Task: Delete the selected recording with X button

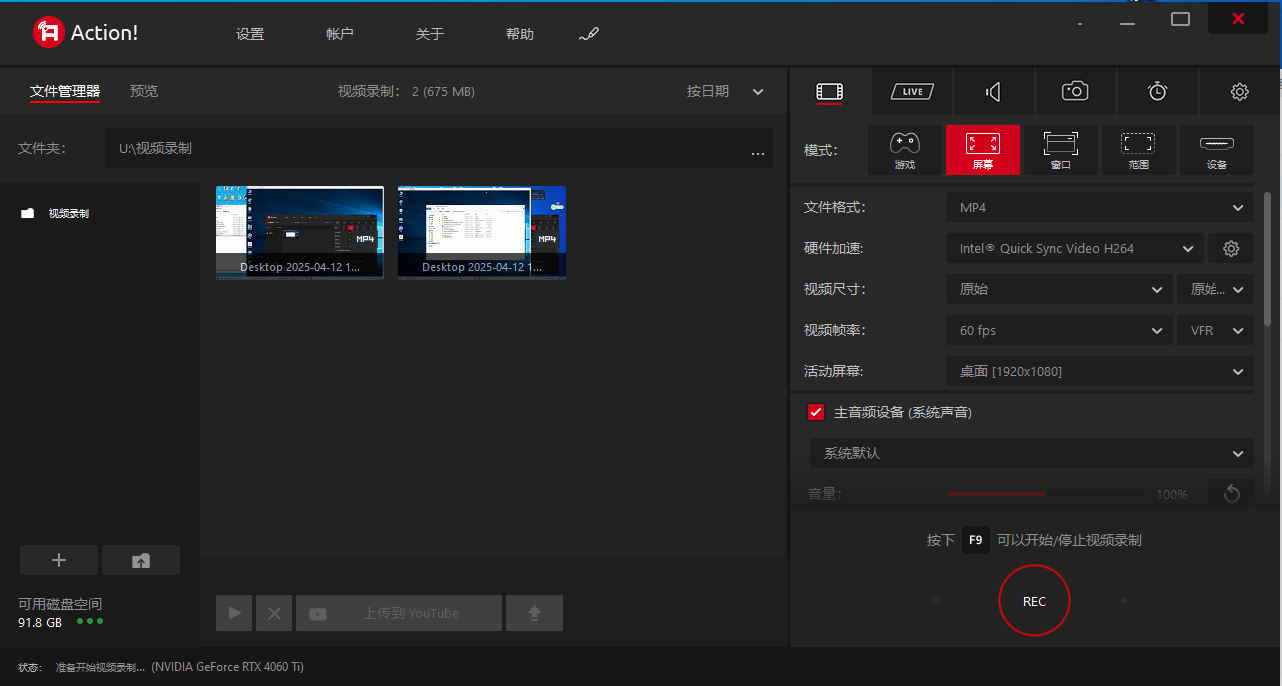Action: [274, 613]
